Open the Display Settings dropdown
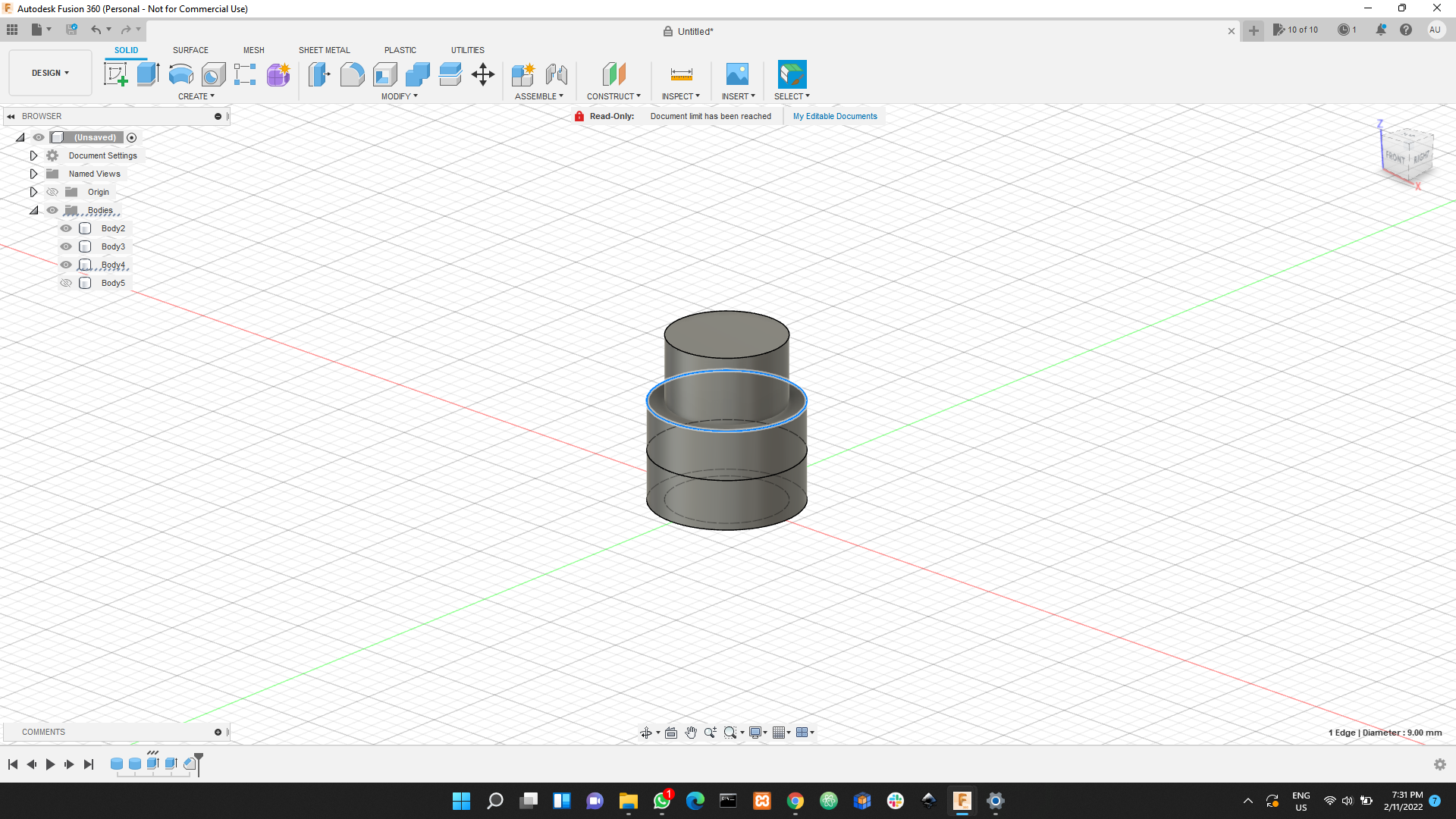The width and height of the screenshot is (1456, 819). pyautogui.click(x=757, y=733)
